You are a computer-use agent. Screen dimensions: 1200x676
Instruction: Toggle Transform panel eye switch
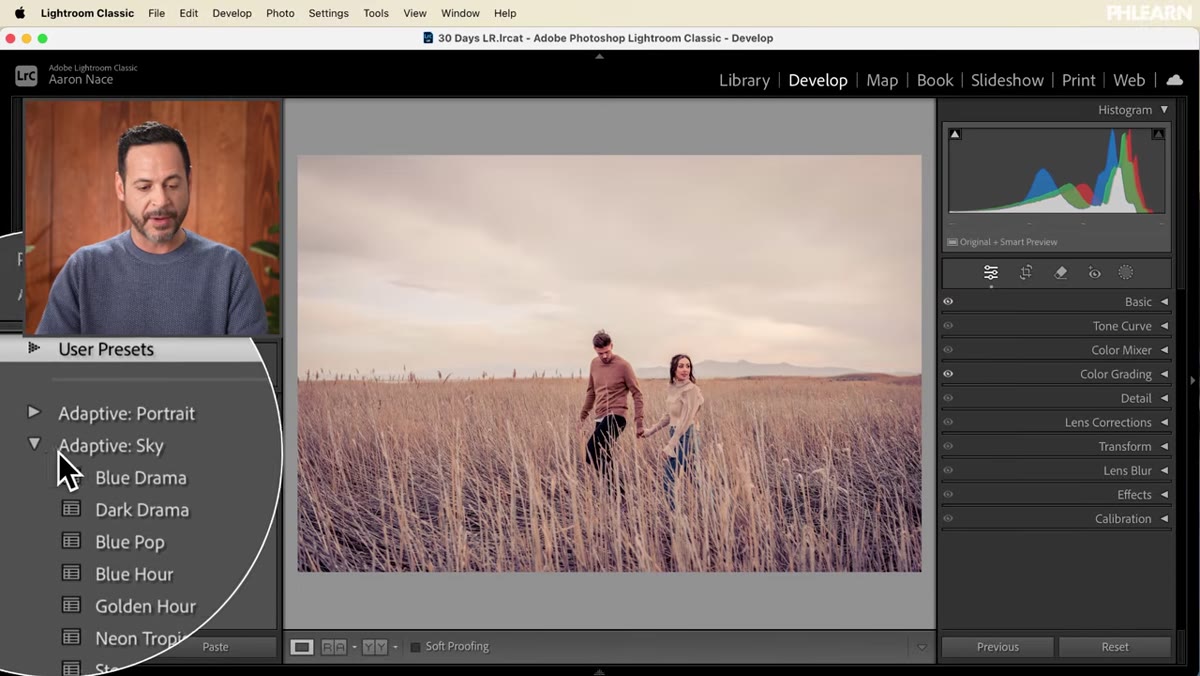[x=948, y=446]
